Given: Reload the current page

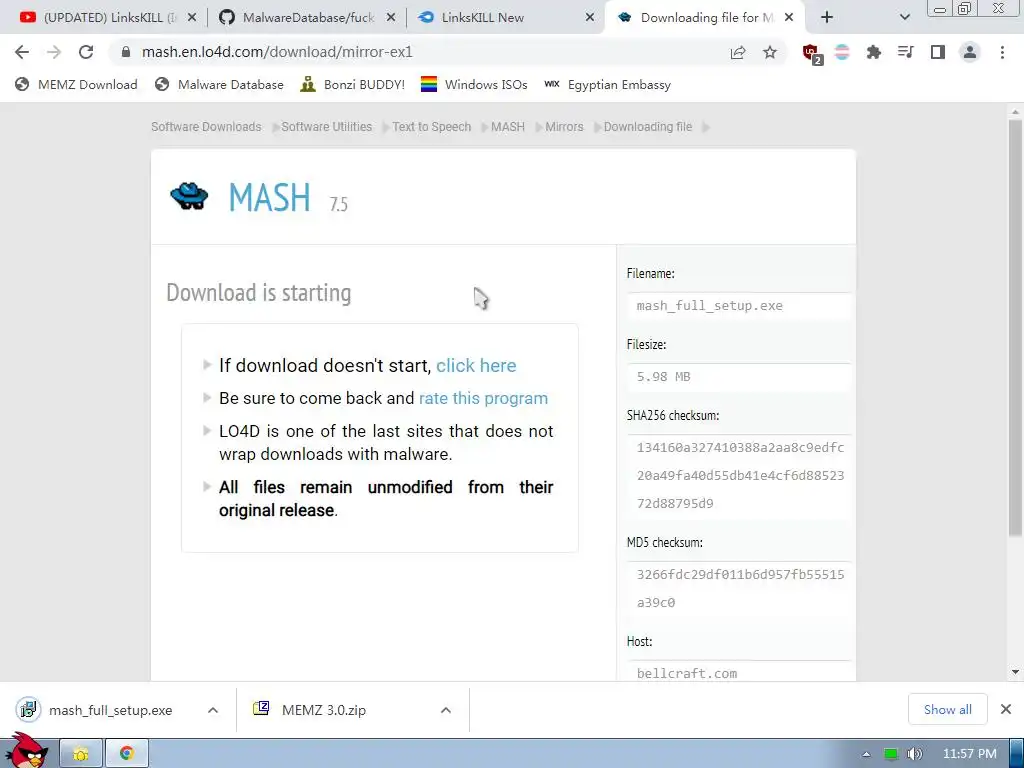Looking at the screenshot, I should click(86, 52).
